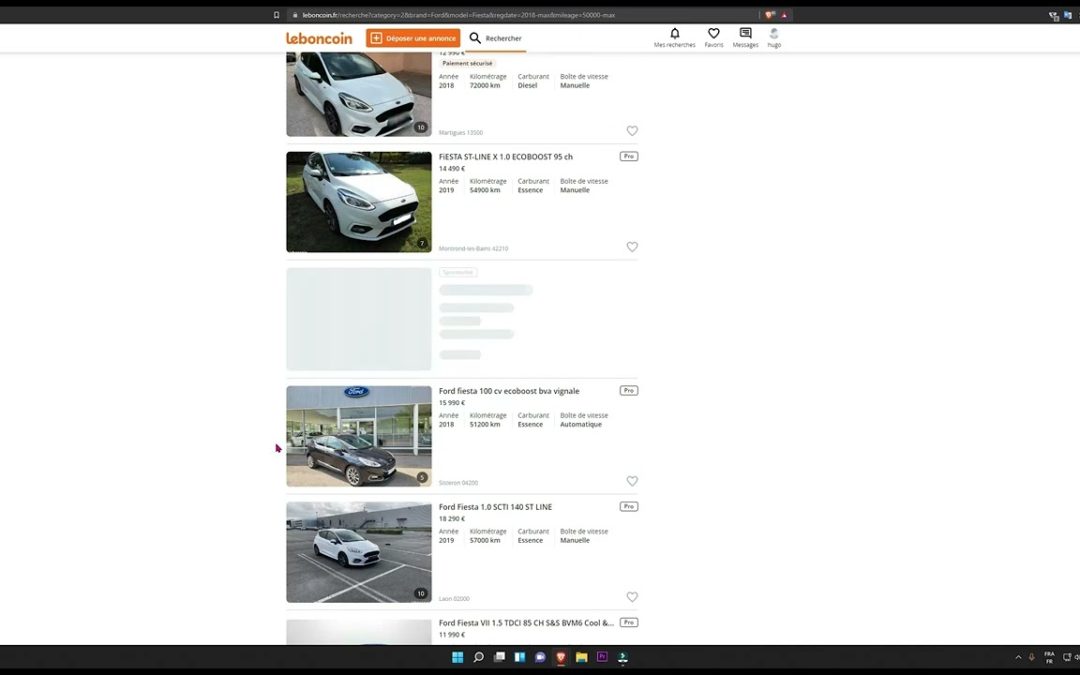Expand hidden tray icons chevron
Screen dimensions: 1080x675
[x=1018, y=657]
